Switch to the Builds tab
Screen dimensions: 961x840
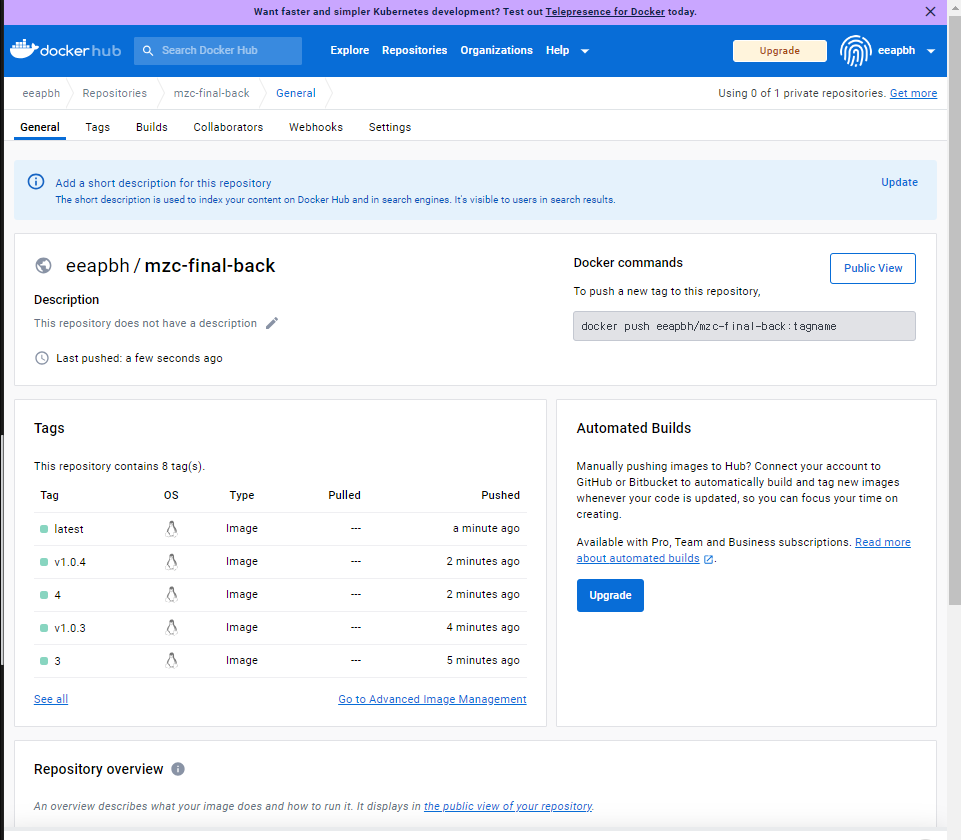(151, 127)
